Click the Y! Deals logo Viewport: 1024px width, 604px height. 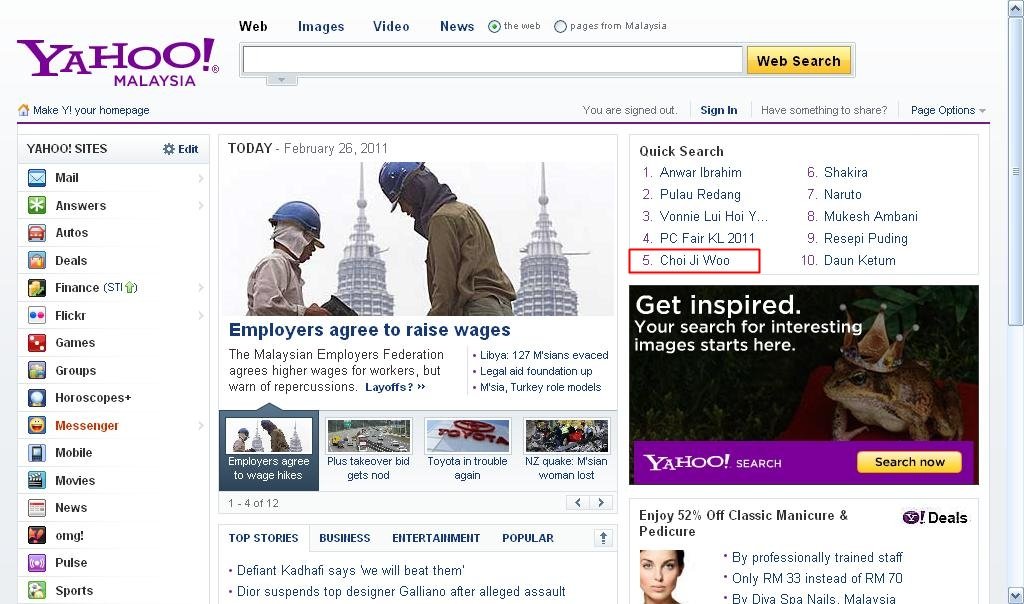[x=935, y=518]
